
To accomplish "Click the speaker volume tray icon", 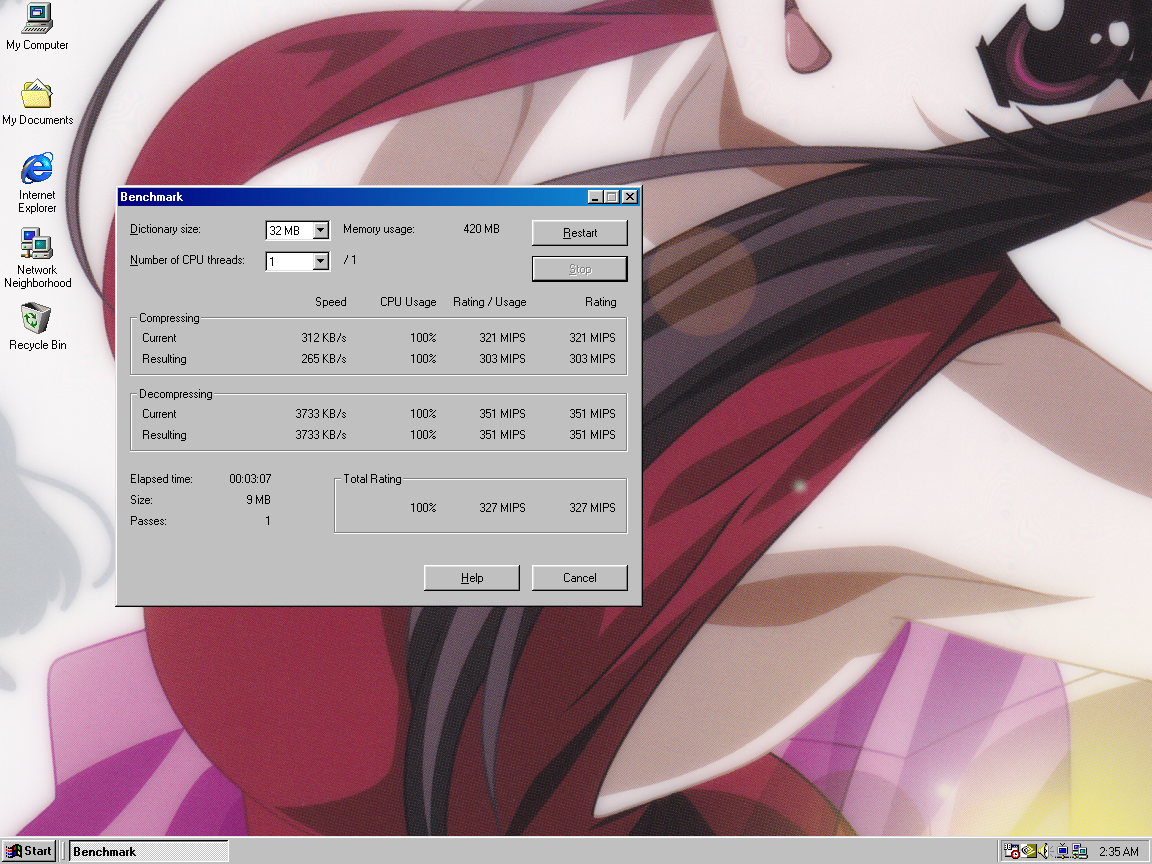I will click(x=1045, y=851).
